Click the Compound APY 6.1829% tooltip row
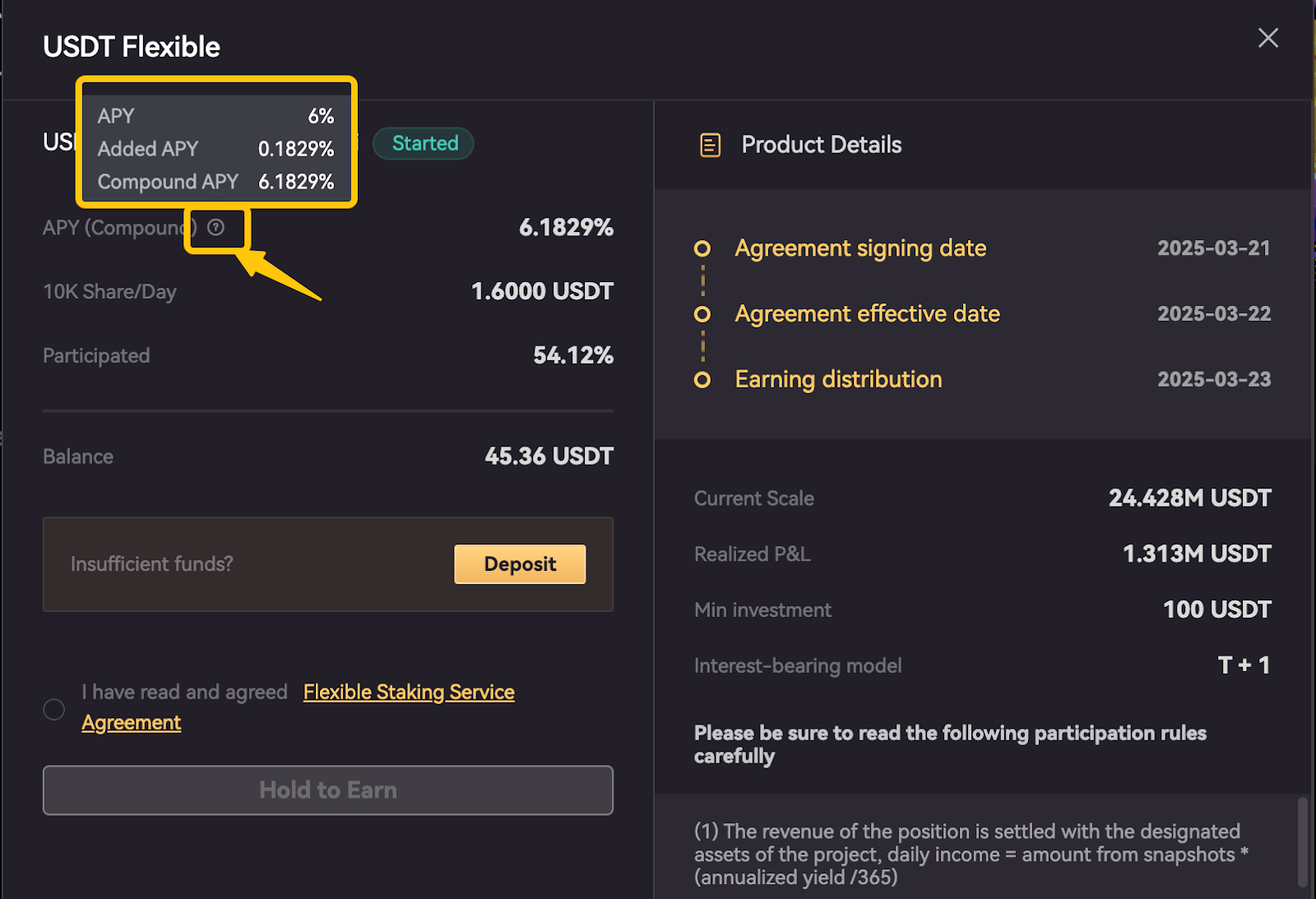The image size is (1316, 899). point(215,182)
